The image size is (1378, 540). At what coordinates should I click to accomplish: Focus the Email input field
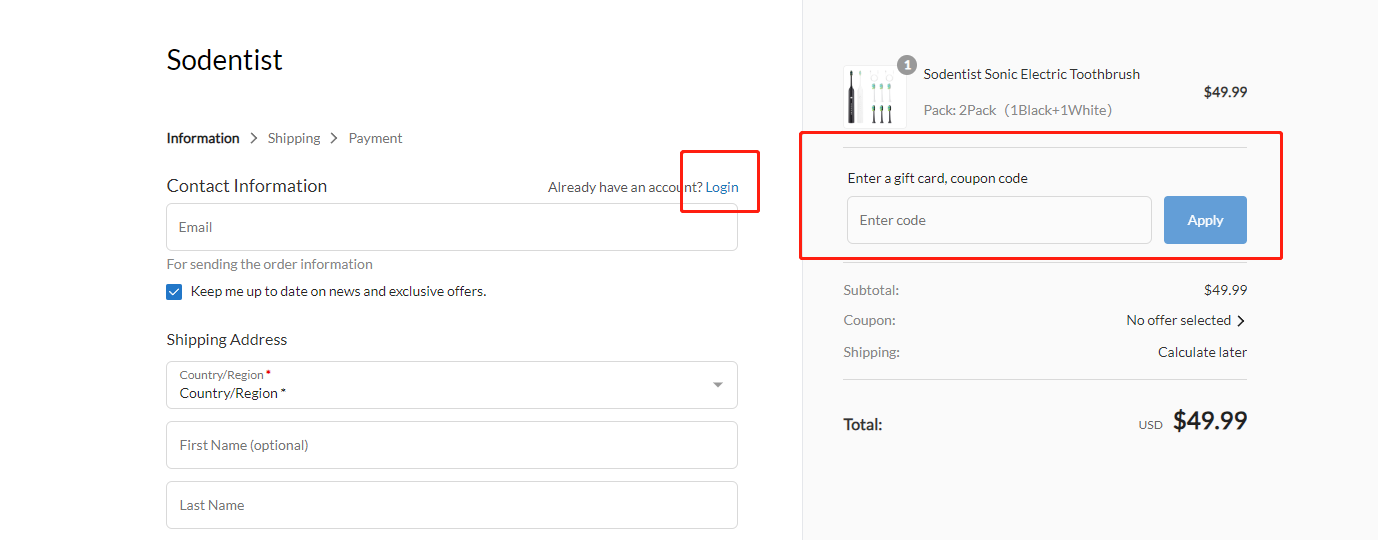pyautogui.click(x=451, y=227)
